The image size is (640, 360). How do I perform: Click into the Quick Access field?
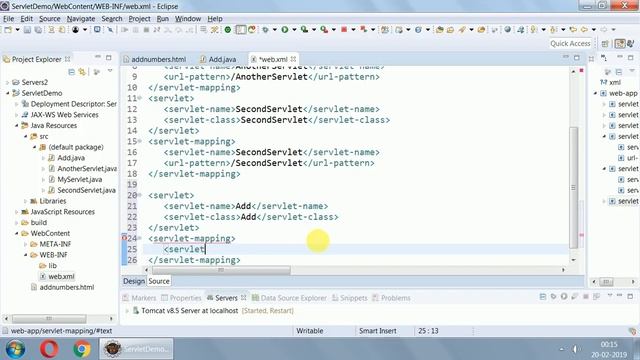[x=570, y=43]
